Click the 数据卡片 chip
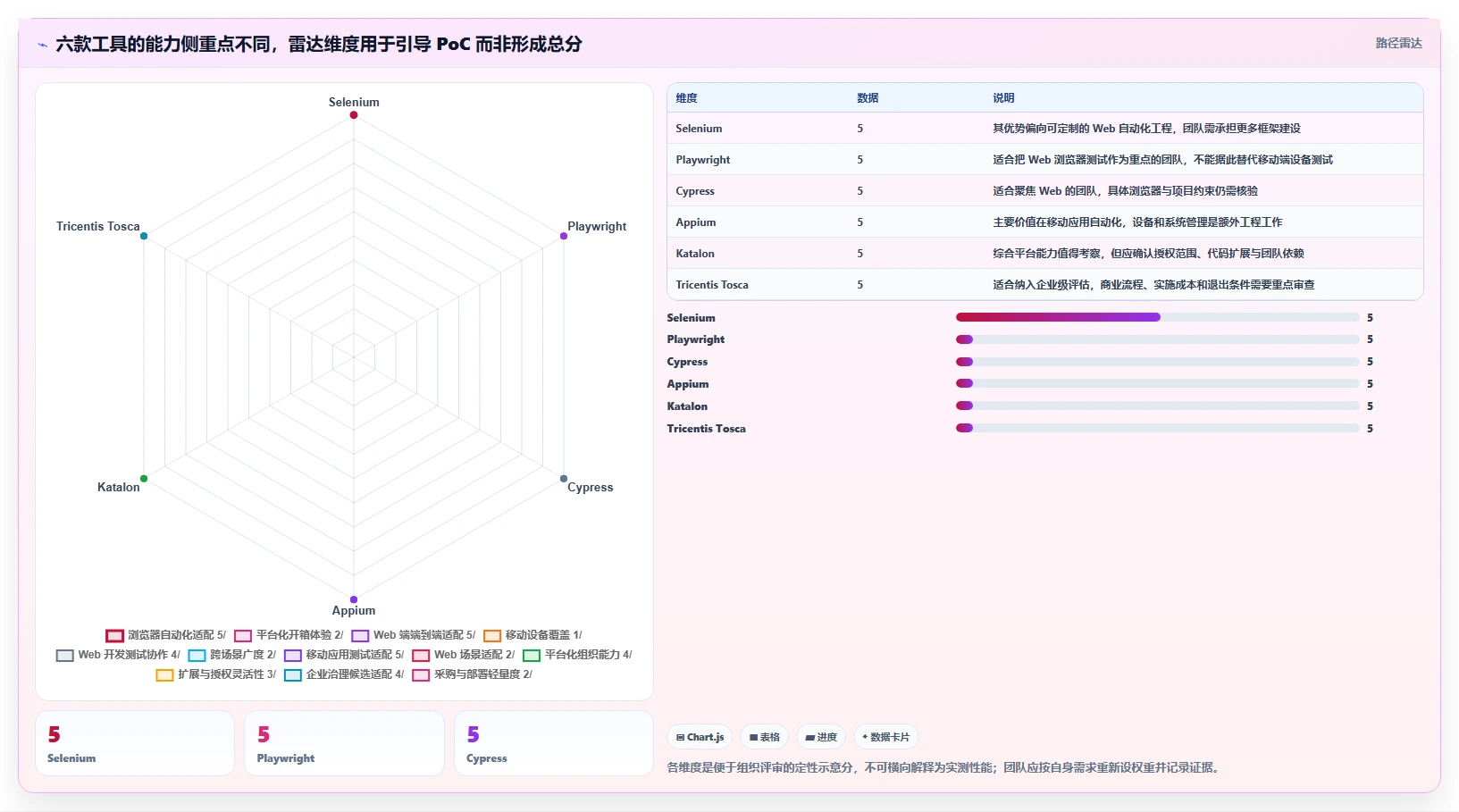The width and height of the screenshot is (1459, 812). (886, 737)
